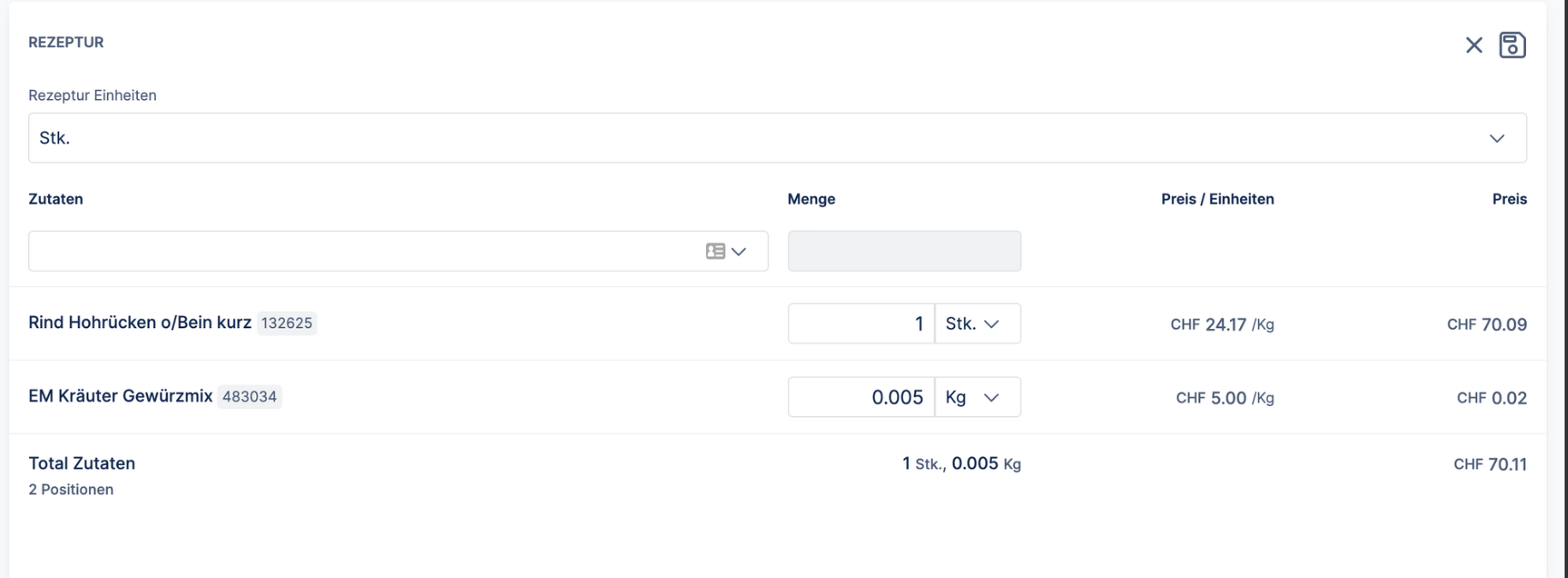Viewport: 1568px width, 578px height.
Task: Open the Kg unit dropdown for Gewürzmix
Action: [977, 397]
